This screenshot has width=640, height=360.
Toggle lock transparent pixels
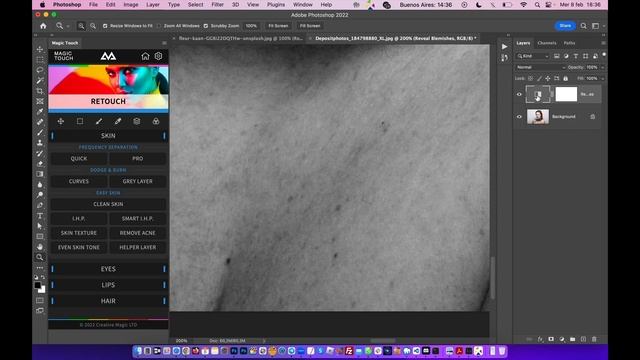(x=530, y=78)
